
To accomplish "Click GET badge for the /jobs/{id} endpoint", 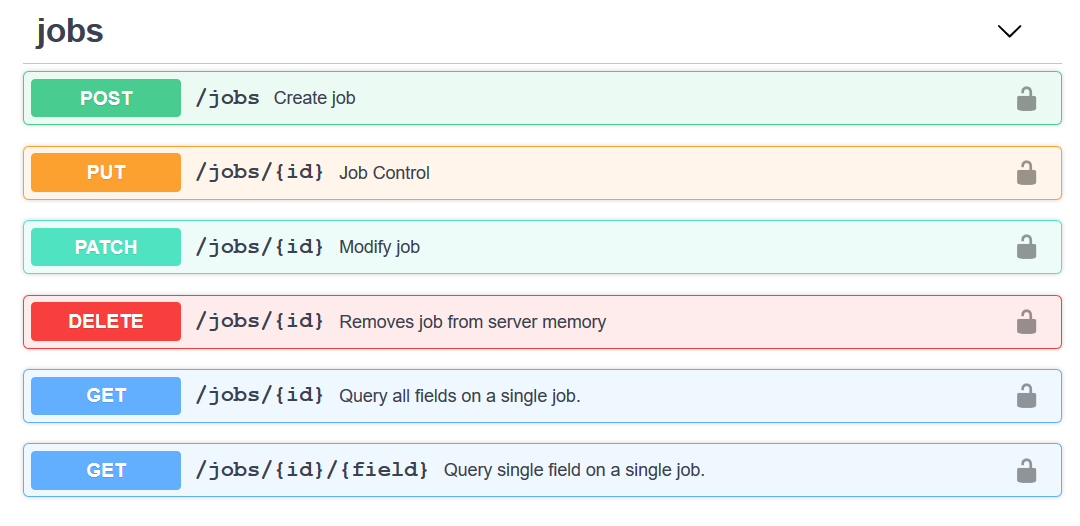I will [106, 396].
